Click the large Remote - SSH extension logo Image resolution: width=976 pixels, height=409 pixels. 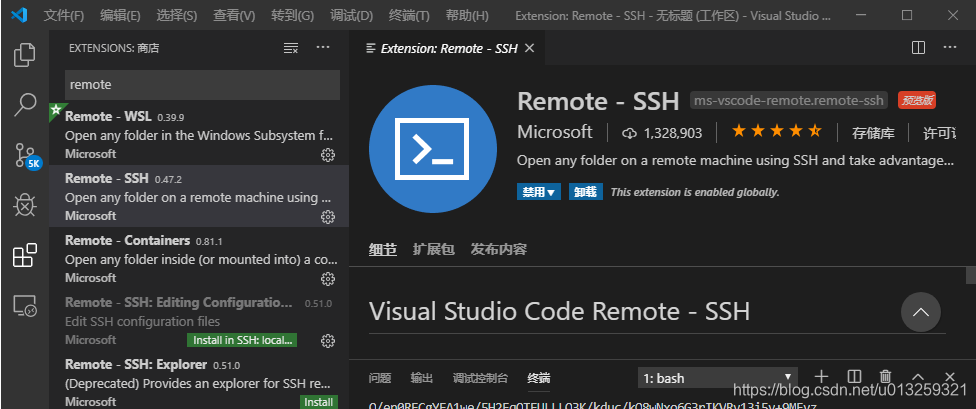click(x=433, y=149)
